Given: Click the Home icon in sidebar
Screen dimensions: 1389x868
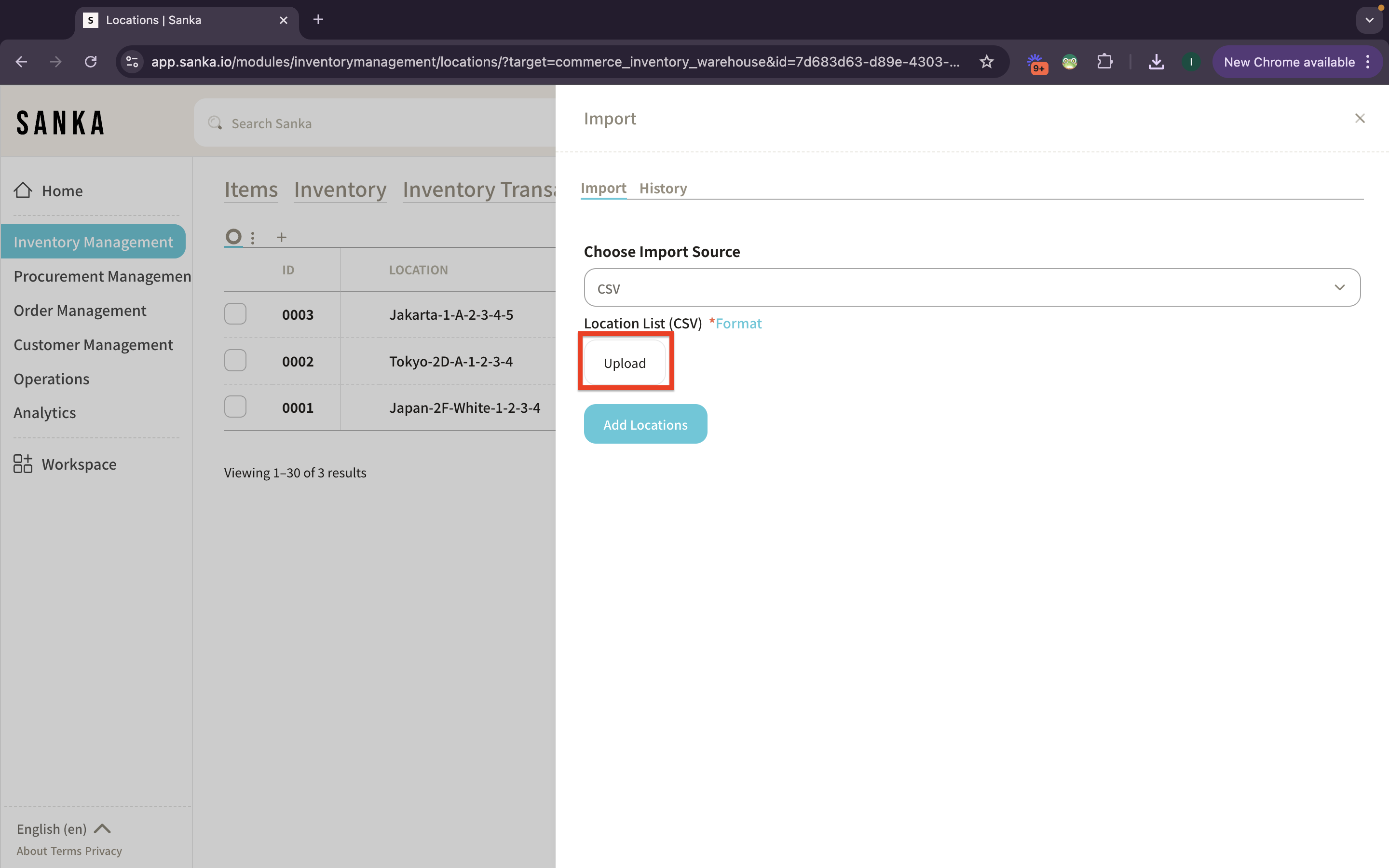Looking at the screenshot, I should click(x=23, y=190).
